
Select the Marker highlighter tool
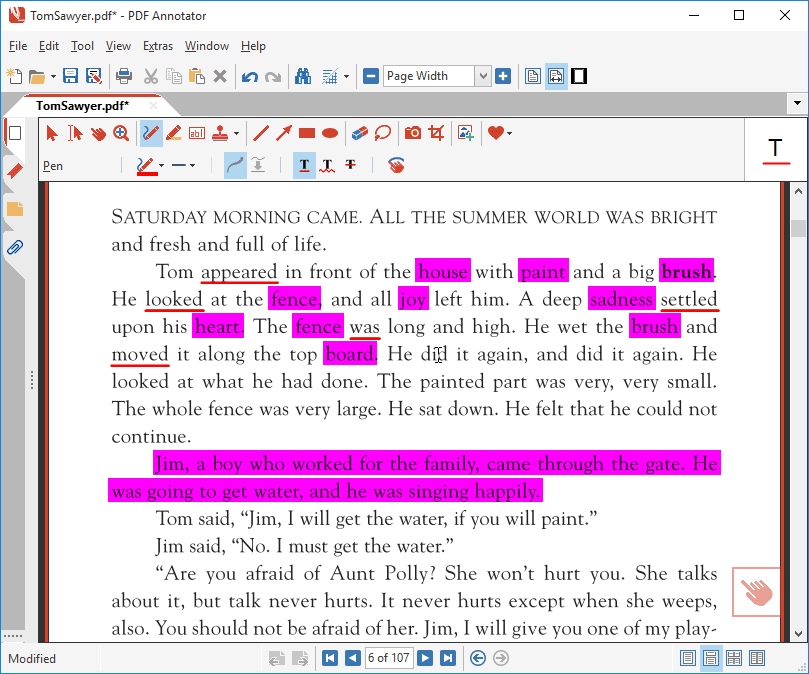(x=174, y=134)
